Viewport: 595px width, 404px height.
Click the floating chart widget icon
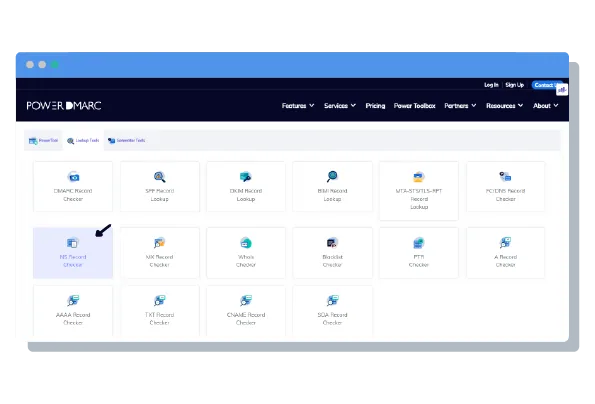click(x=562, y=90)
